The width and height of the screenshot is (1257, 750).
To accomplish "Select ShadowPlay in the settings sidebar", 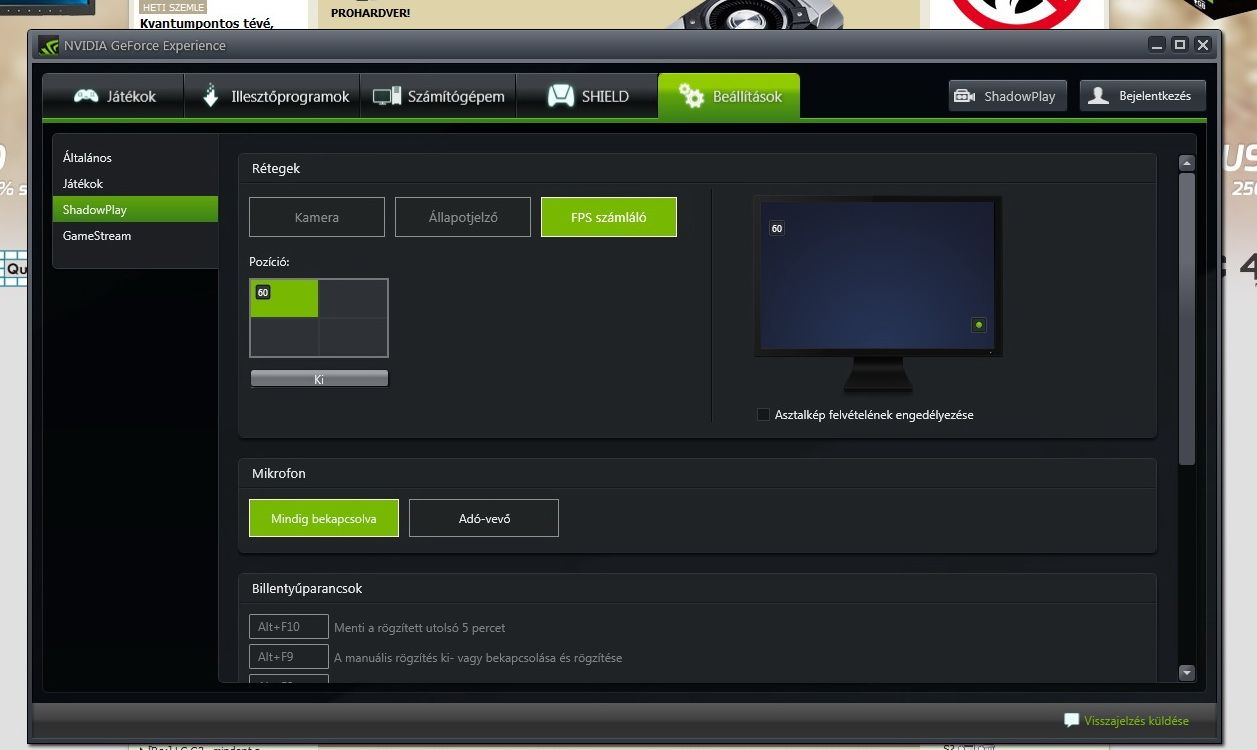I will click(x=135, y=210).
